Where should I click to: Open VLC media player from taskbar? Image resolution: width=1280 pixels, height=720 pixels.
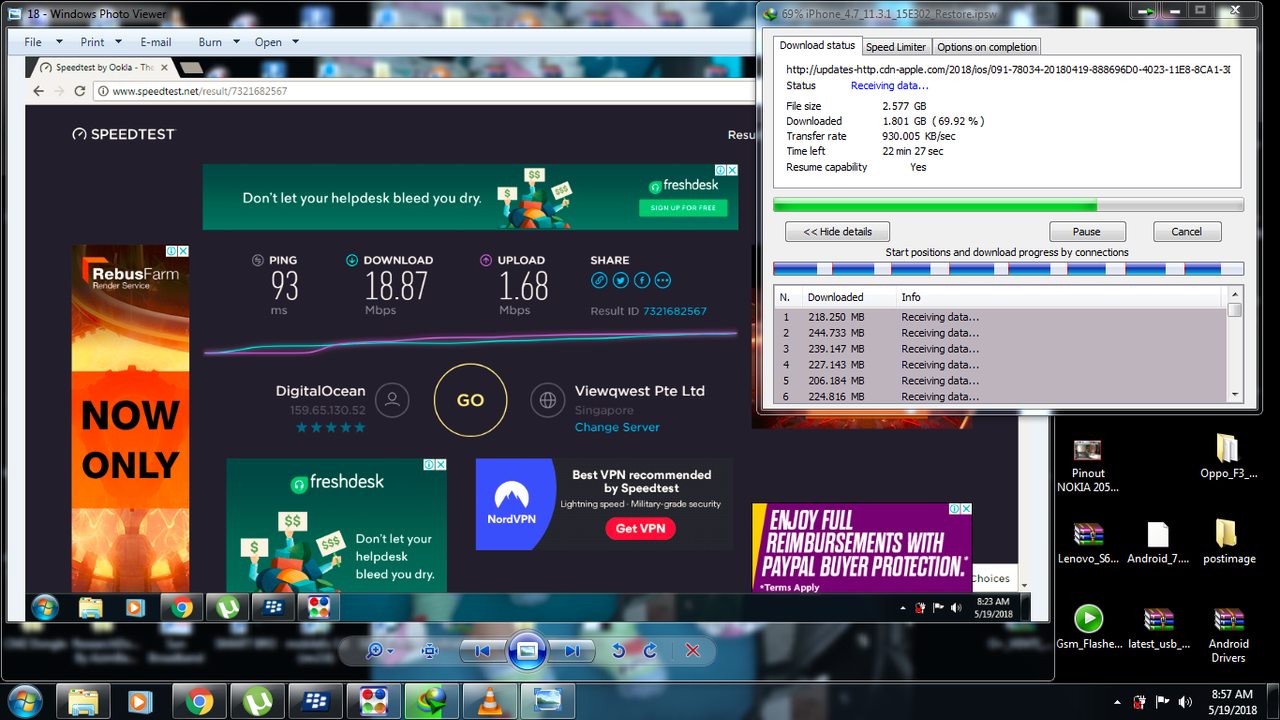491,701
